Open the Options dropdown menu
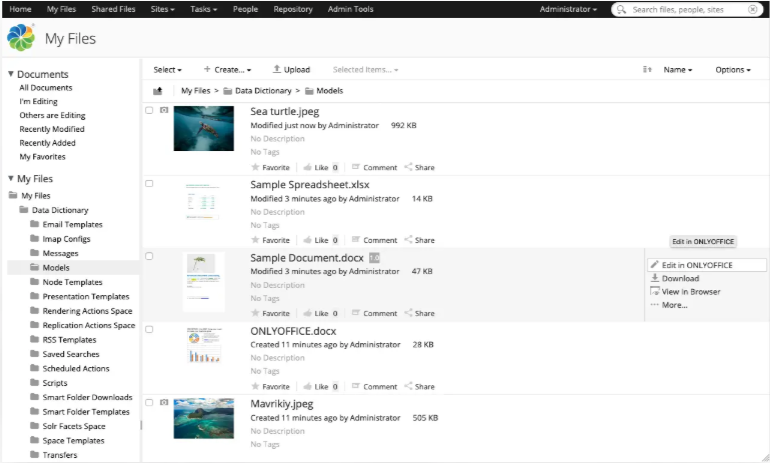Viewport: 770px width, 463px height. pos(733,70)
